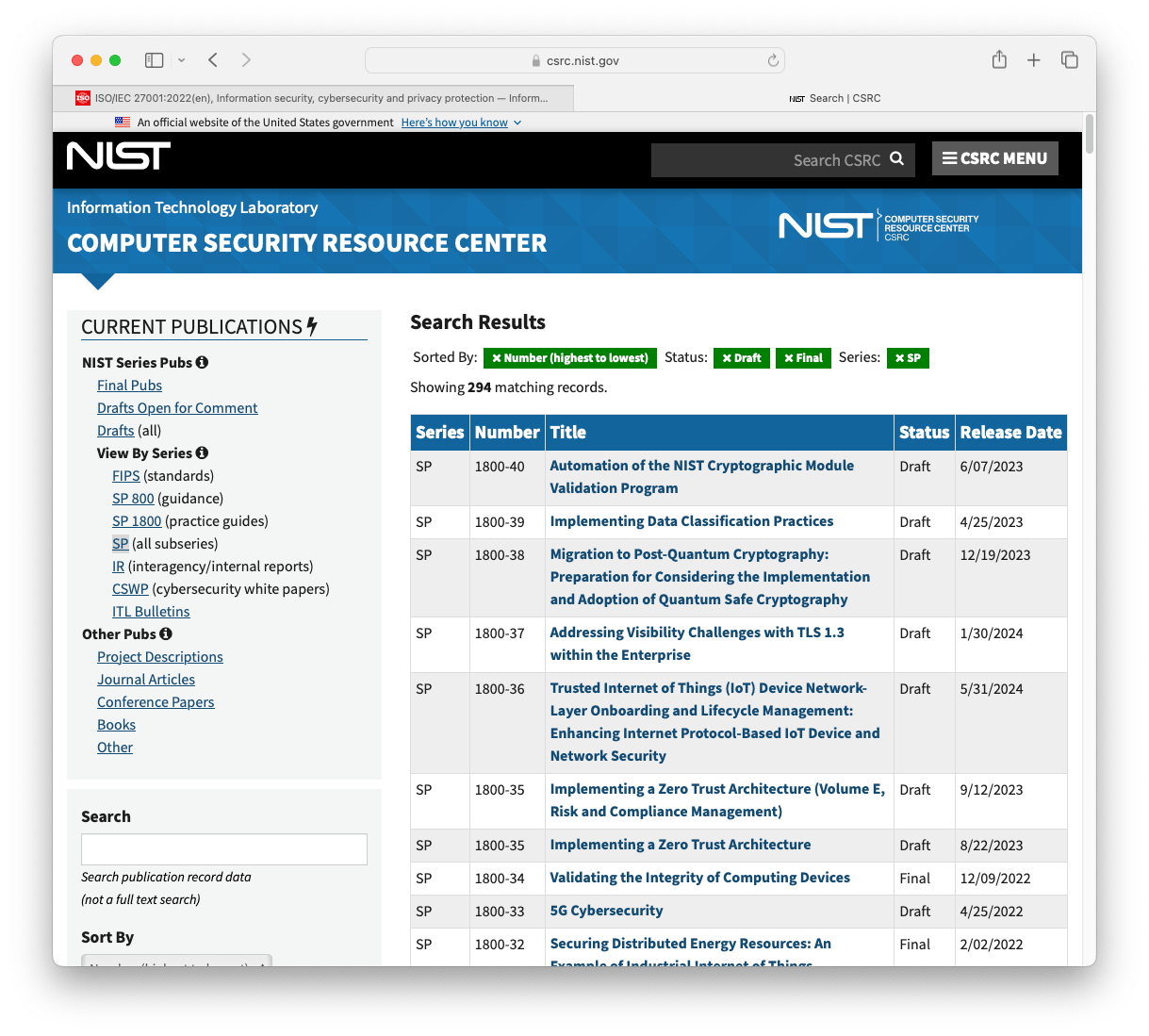The height and width of the screenshot is (1036, 1149).
Task: Open the Other publications link
Action: (x=115, y=748)
